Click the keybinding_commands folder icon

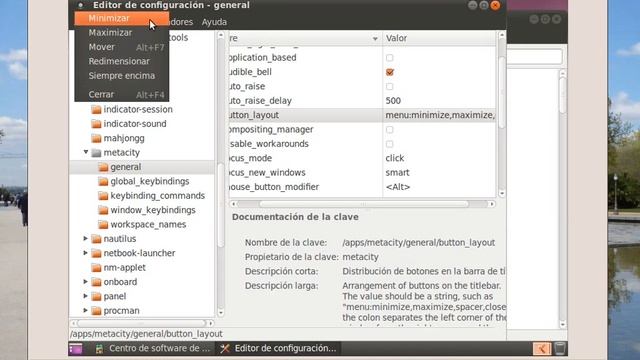coord(103,196)
